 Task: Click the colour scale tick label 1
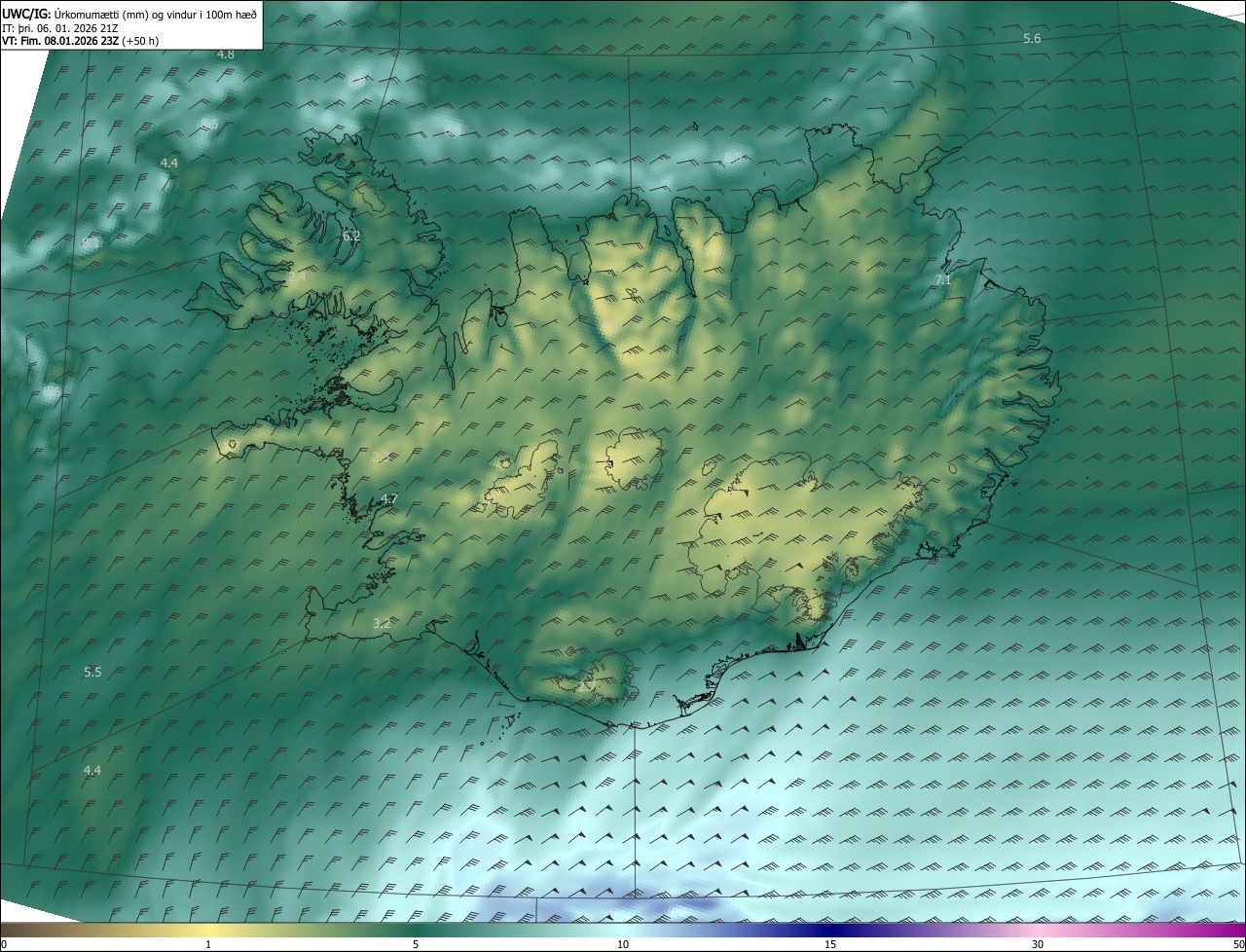(208, 945)
